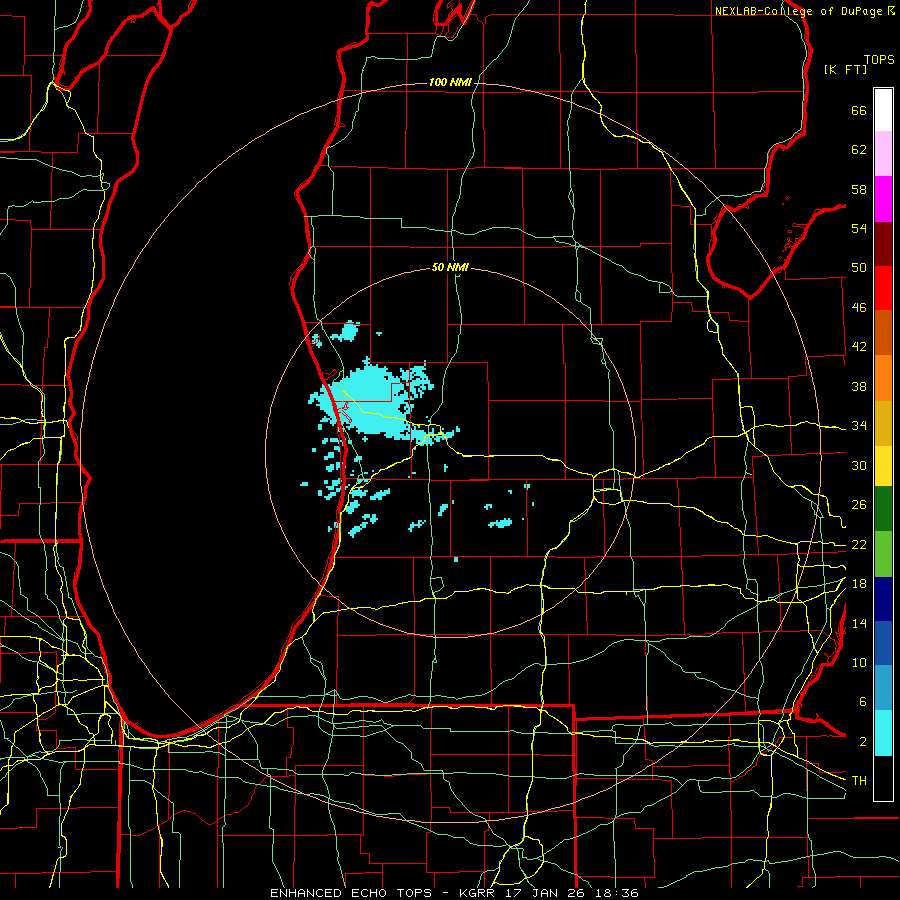Viewport: 900px width, 900px height.
Task: Click the legend value 2
Action: click(862, 742)
